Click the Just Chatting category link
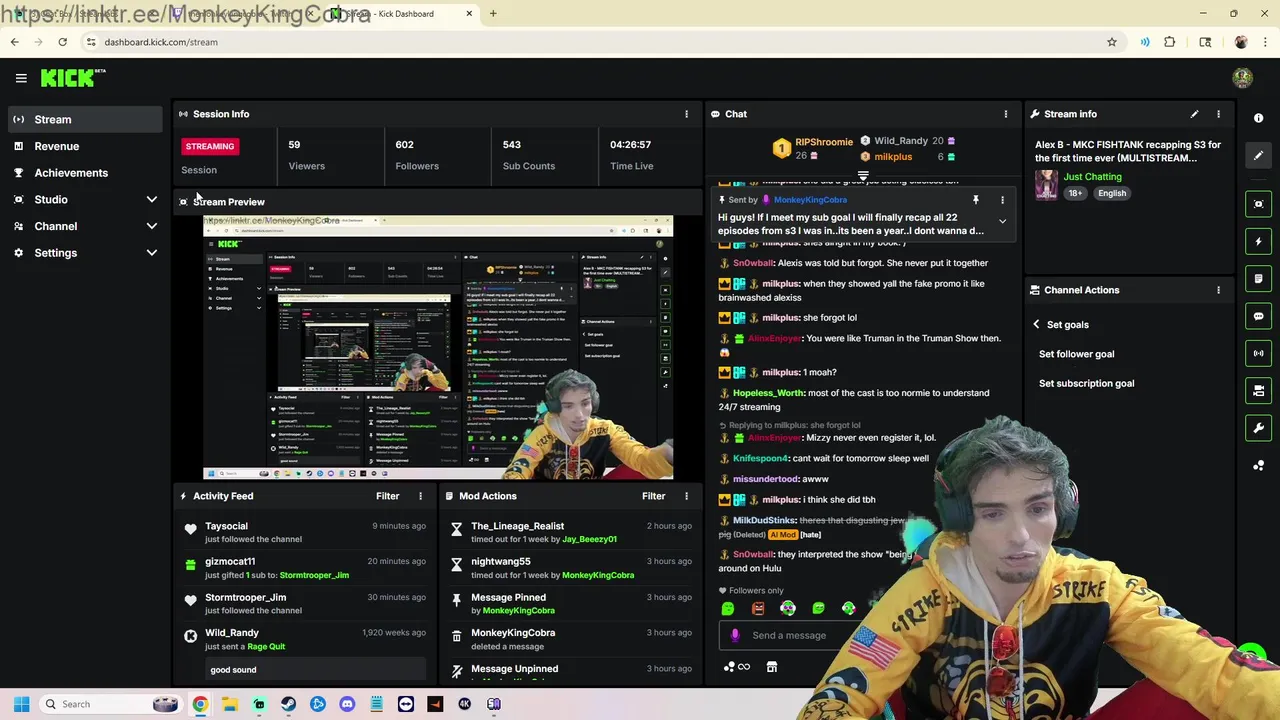1280x720 pixels. (1092, 177)
